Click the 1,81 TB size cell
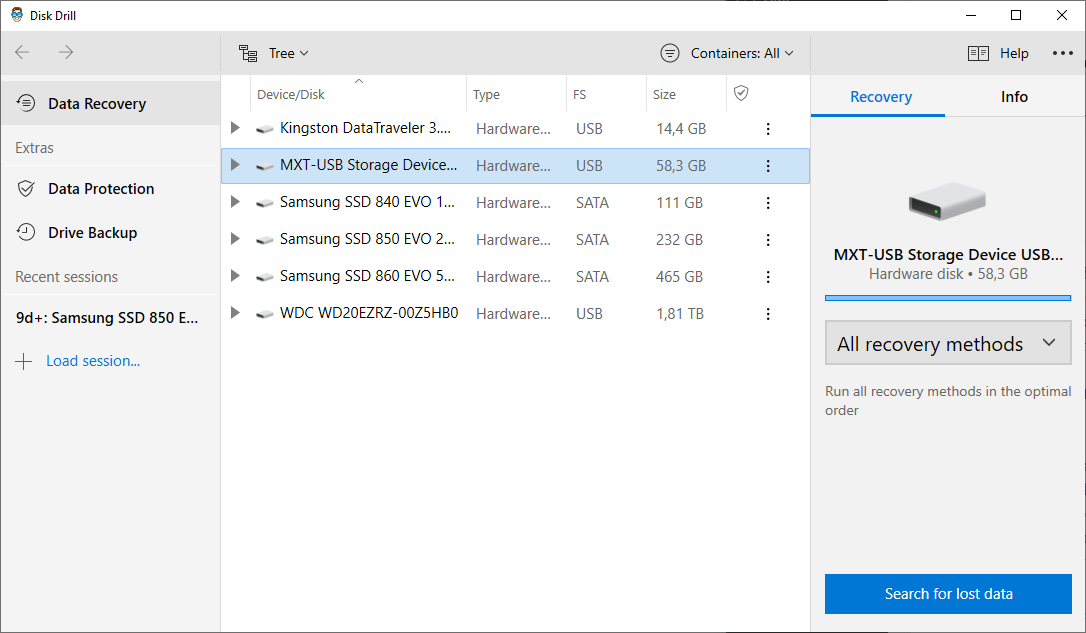This screenshot has height=633, width=1086. (679, 314)
